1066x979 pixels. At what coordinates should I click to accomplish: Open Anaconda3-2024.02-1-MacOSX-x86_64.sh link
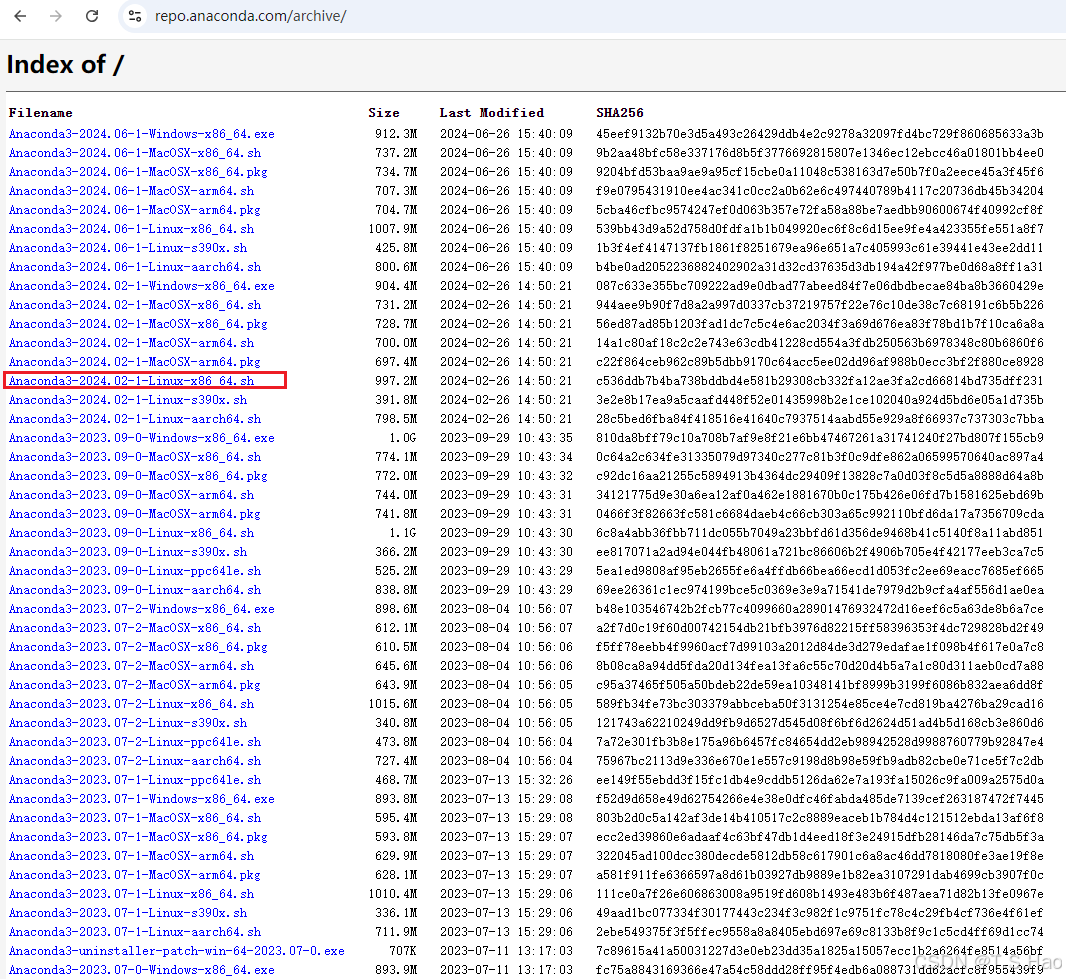coord(135,305)
